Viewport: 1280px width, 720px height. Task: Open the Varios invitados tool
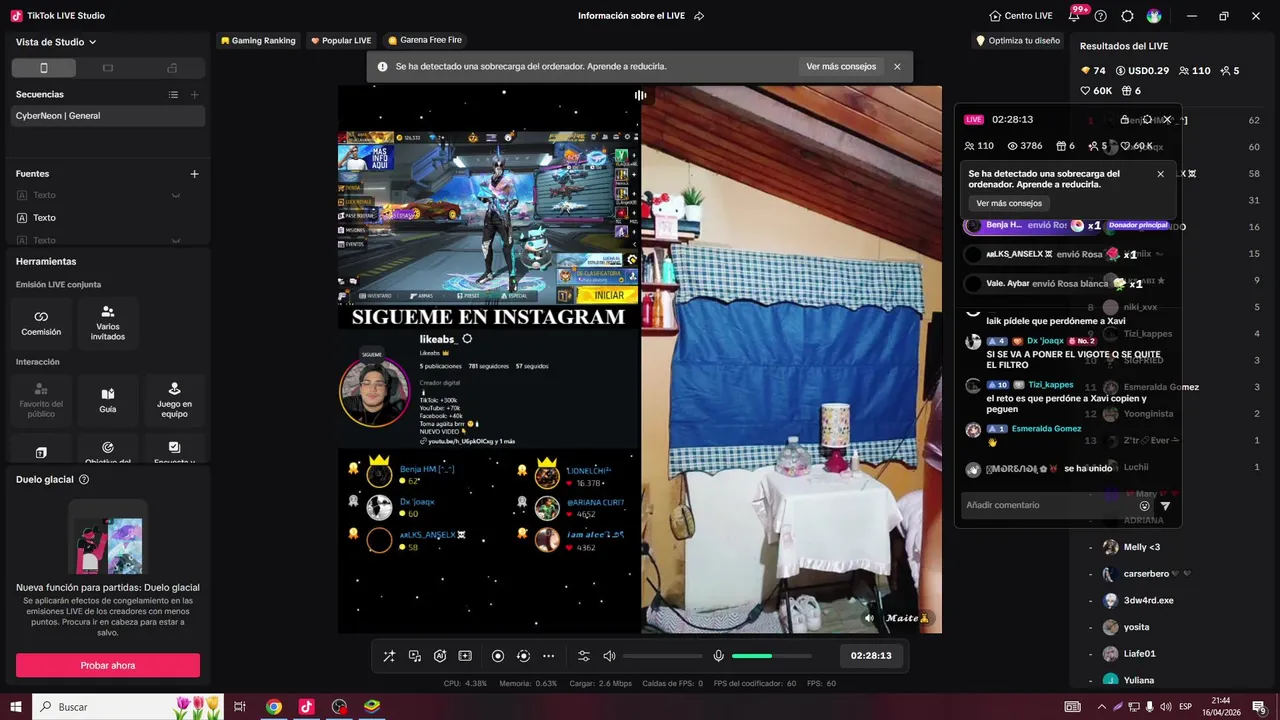click(108, 322)
